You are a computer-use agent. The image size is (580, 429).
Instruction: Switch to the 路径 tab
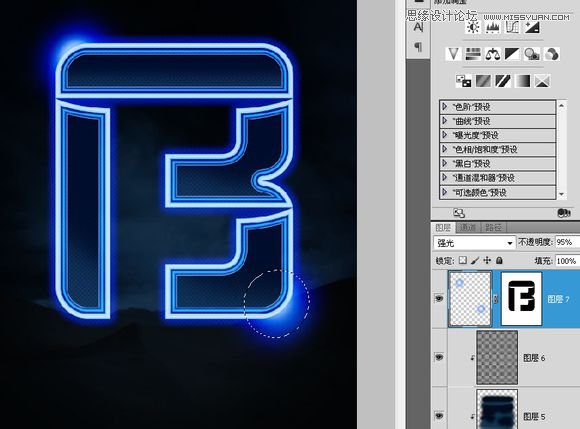pos(493,227)
